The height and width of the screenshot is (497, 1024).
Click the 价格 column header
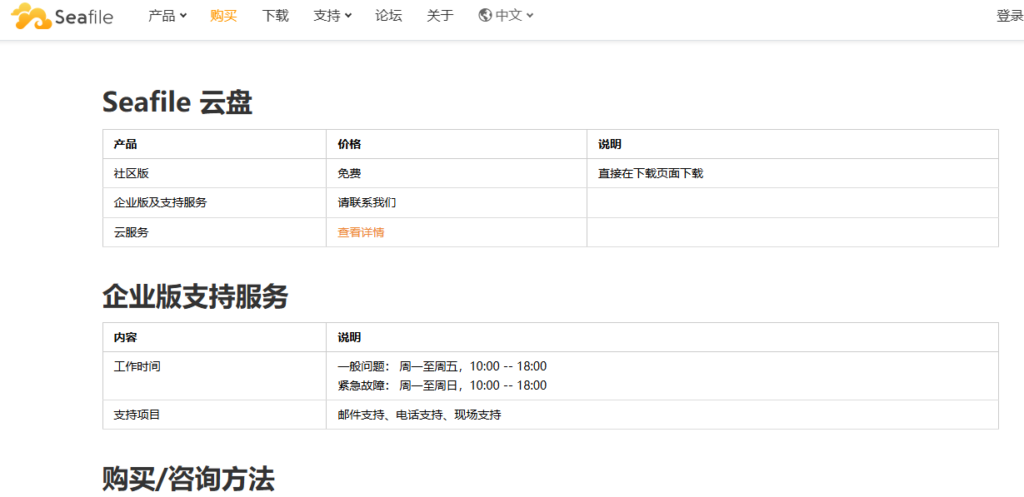(456, 144)
